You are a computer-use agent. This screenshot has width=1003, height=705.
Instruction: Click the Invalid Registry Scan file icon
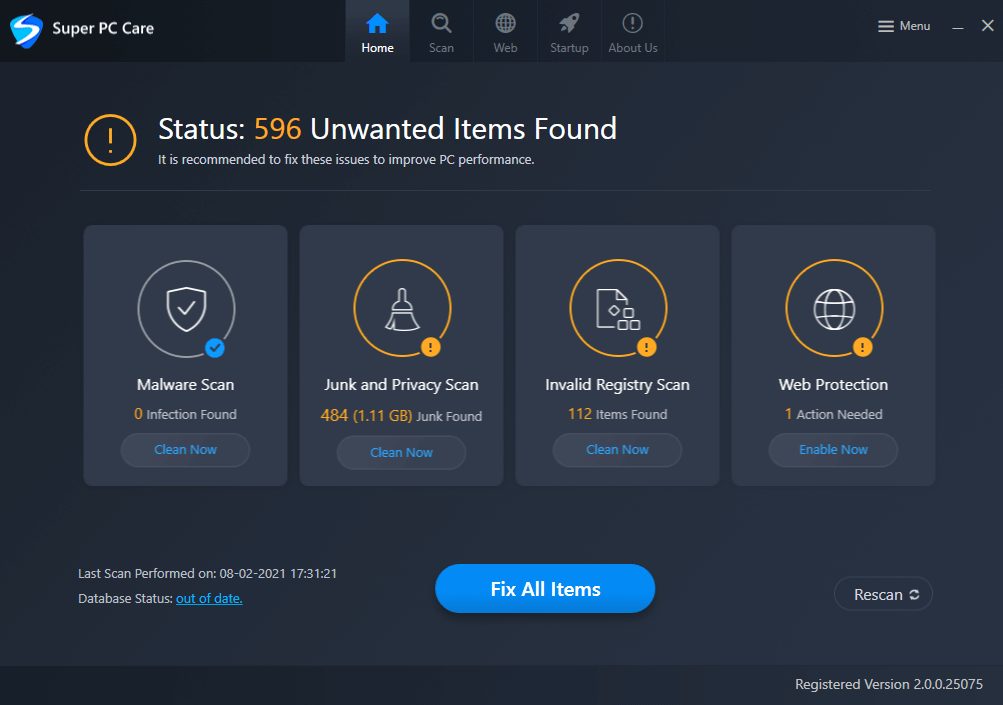click(618, 310)
